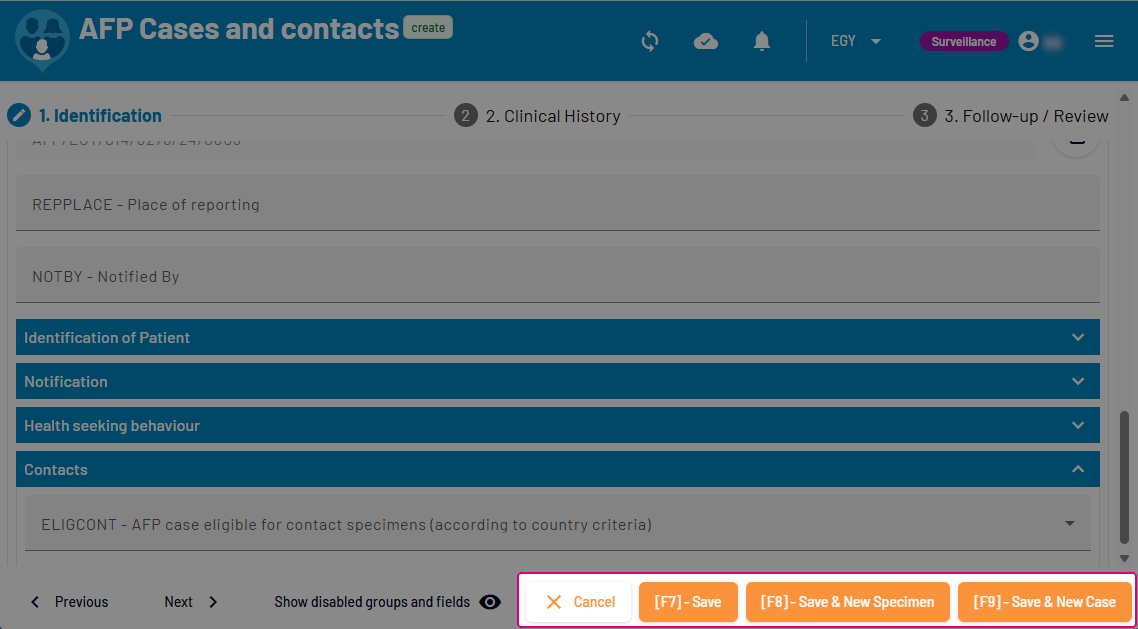Viewport: 1138px width, 629px height.
Task: Open notifications bell
Action: (762, 41)
